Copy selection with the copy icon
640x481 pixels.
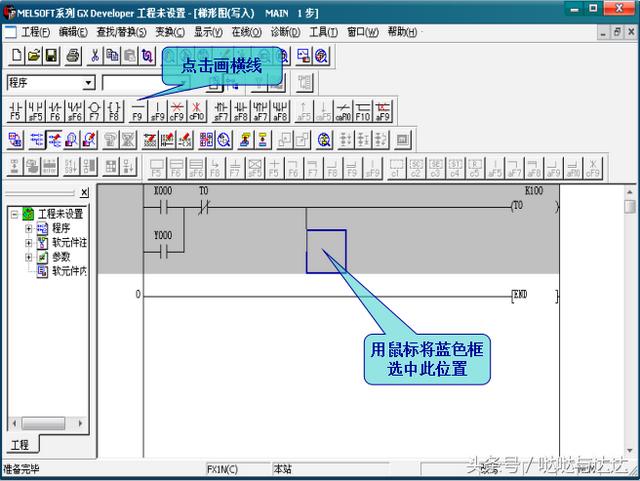click(112, 56)
